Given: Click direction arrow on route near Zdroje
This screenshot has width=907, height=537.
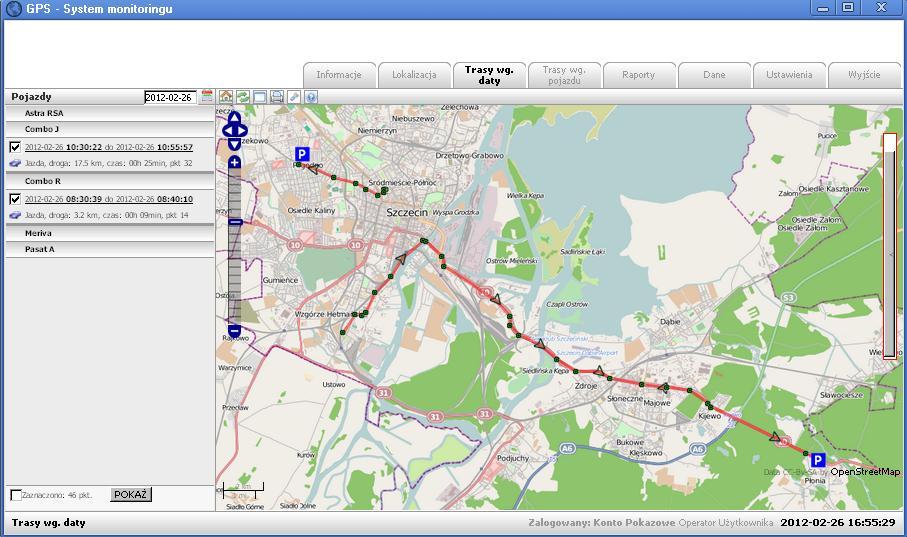Looking at the screenshot, I should click(x=599, y=370).
